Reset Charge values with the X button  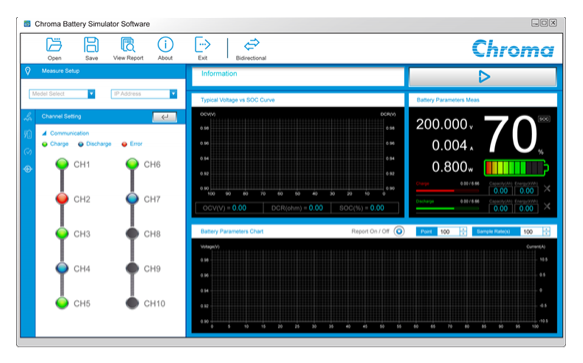(x=547, y=189)
